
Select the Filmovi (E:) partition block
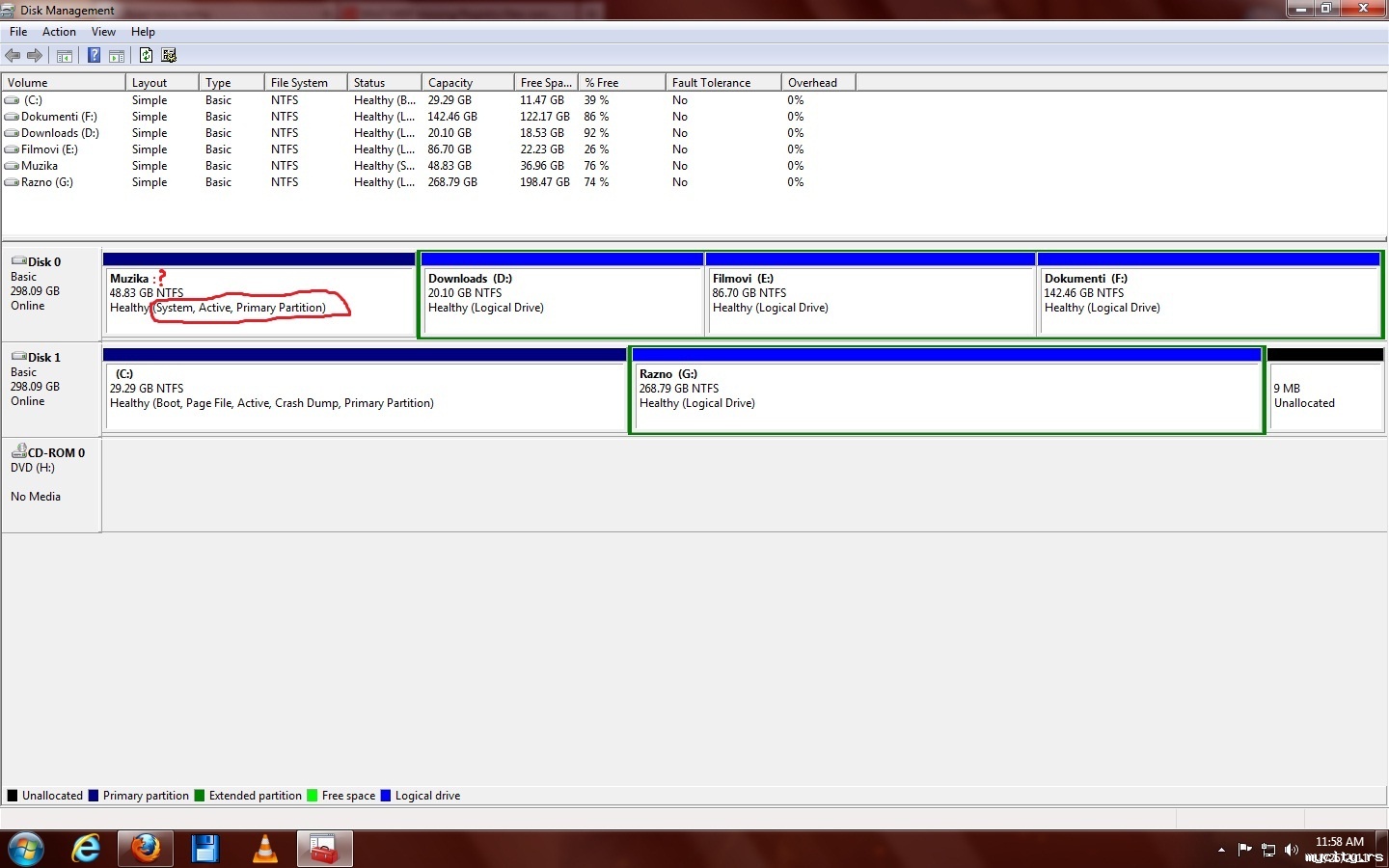[870, 294]
